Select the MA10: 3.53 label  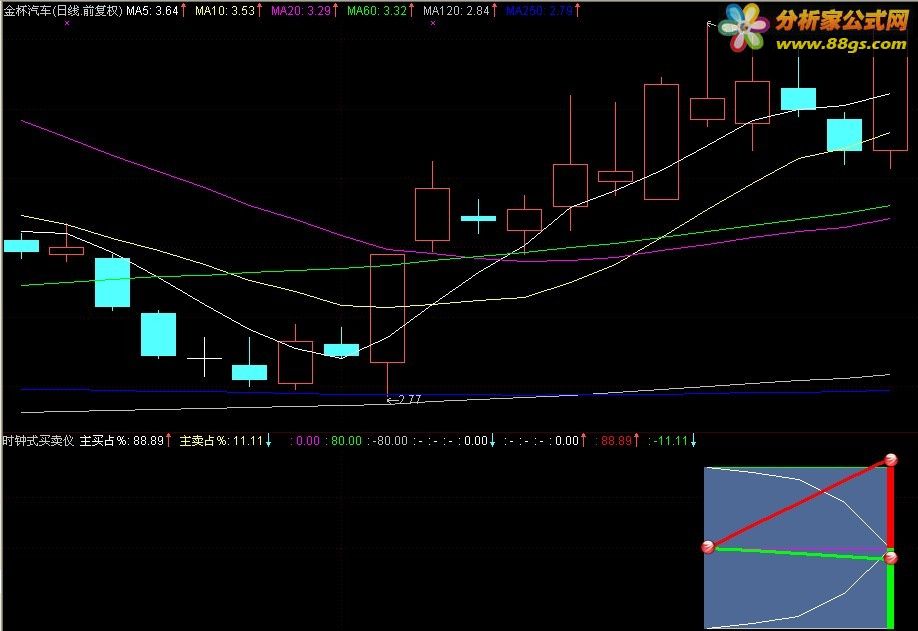click(x=225, y=11)
